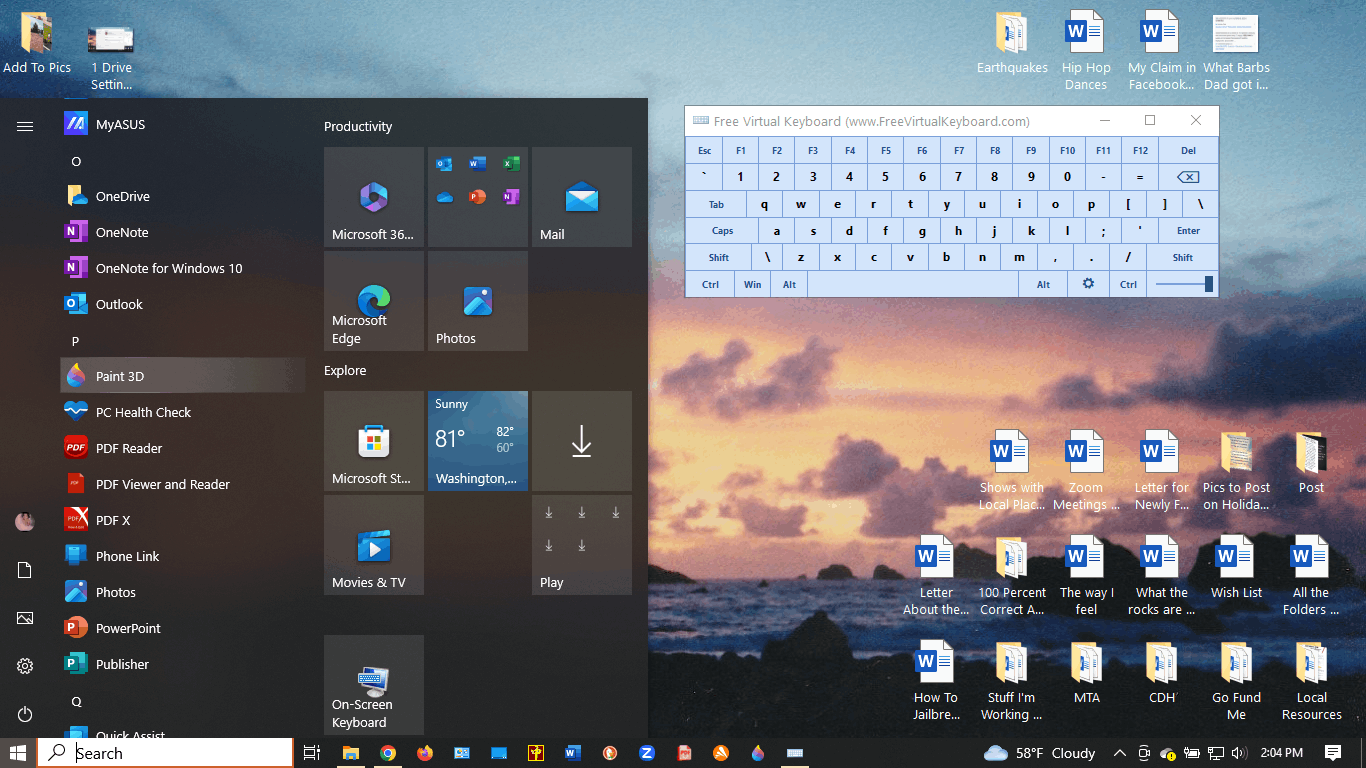Show hidden icons in system tray
The image size is (1366, 768).
tap(1119, 753)
